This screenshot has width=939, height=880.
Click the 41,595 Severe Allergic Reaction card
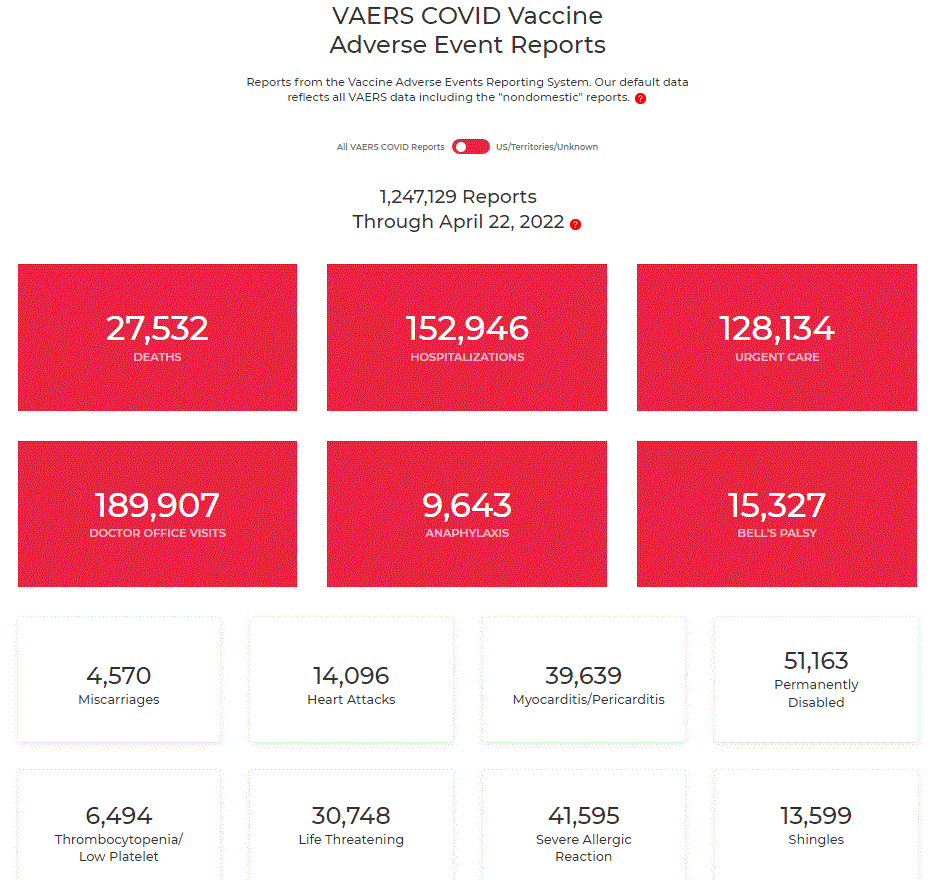coord(584,825)
